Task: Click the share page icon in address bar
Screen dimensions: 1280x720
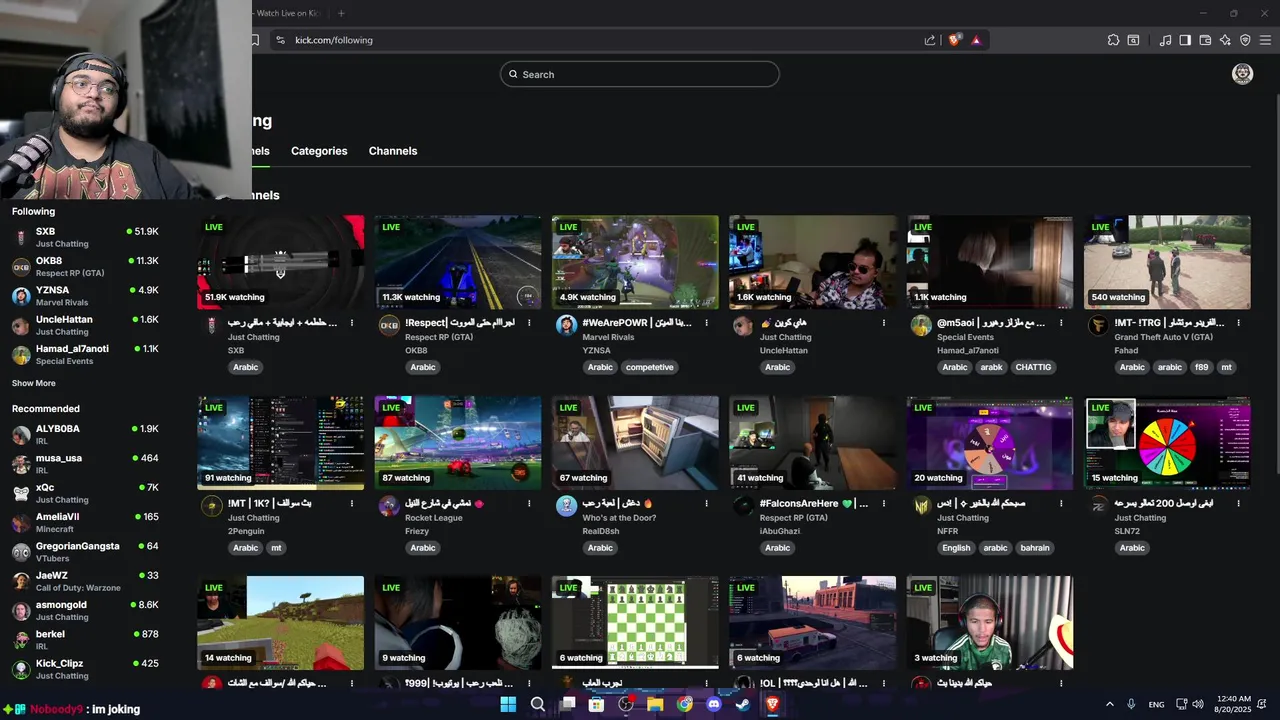Action: (x=930, y=40)
